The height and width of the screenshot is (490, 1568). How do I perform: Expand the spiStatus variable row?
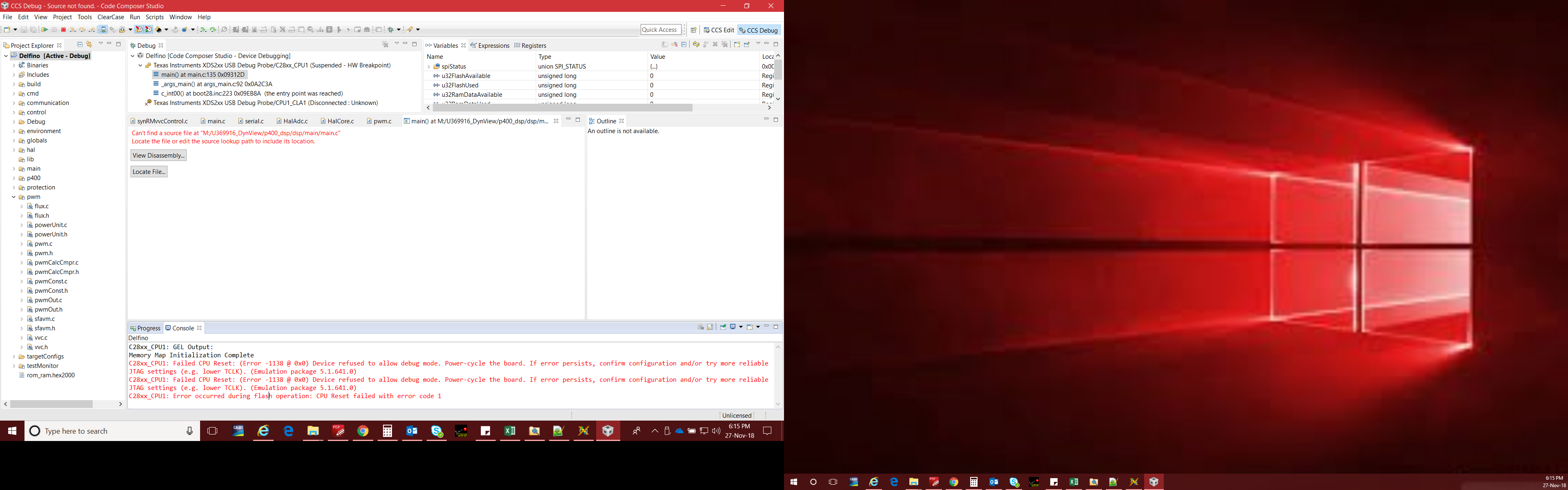click(x=428, y=66)
